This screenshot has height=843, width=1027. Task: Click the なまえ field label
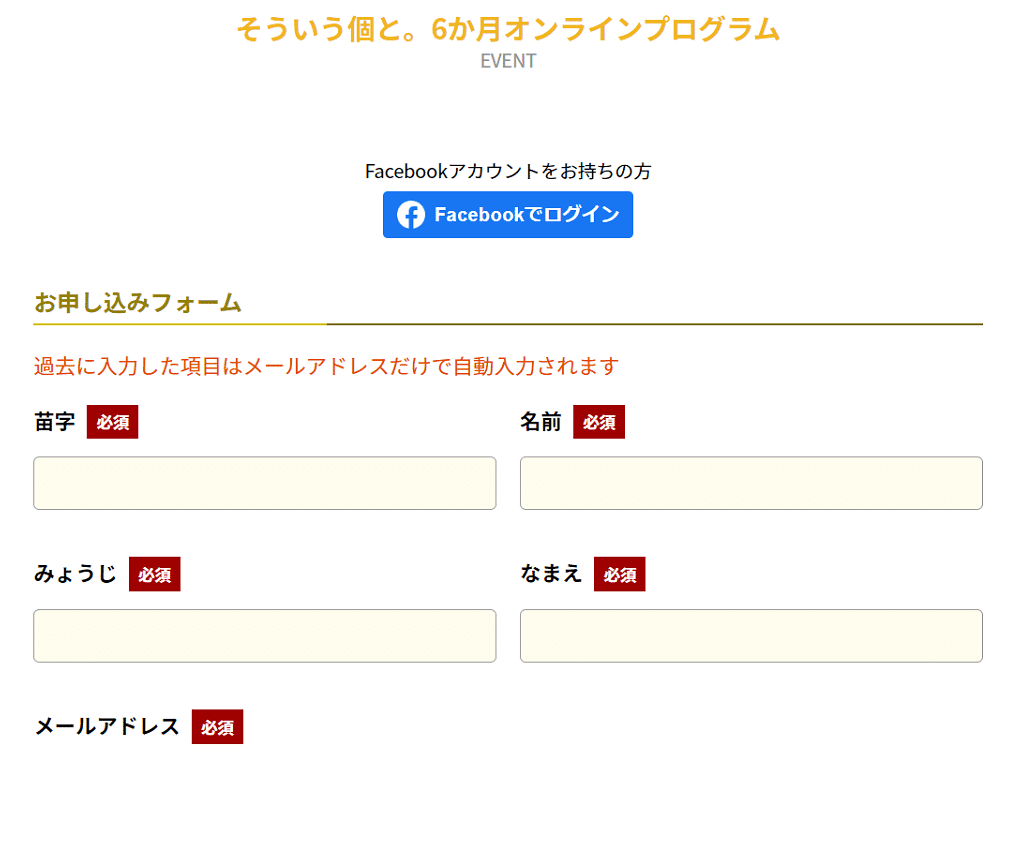(551, 574)
